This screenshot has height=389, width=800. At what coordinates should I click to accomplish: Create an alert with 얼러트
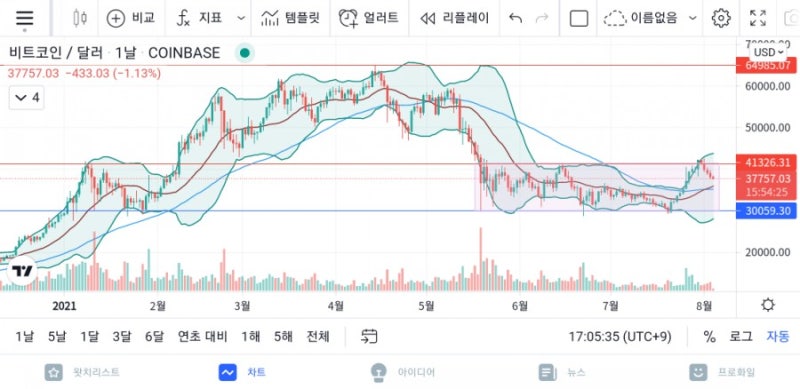point(368,18)
